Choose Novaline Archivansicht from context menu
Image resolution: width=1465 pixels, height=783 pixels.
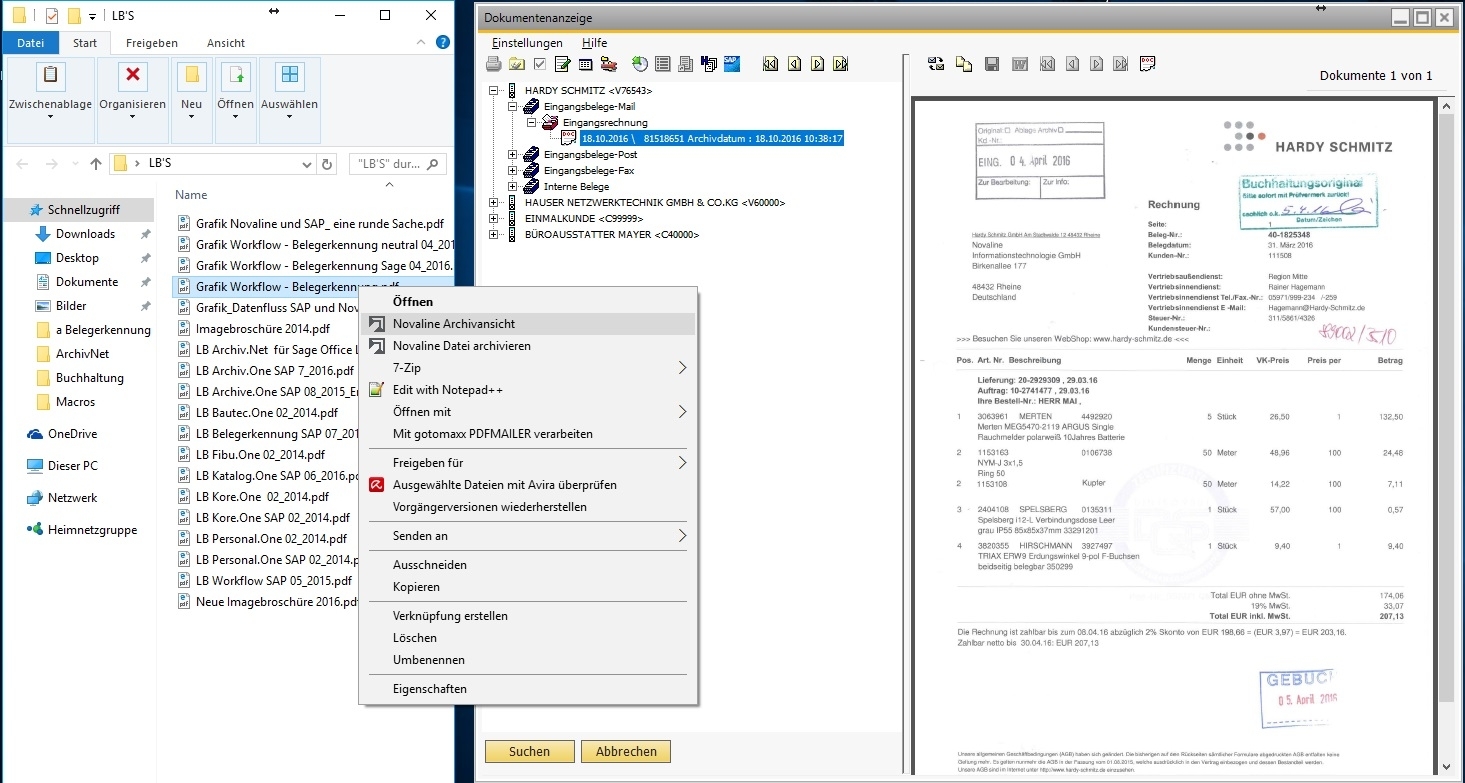(x=527, y=324)
